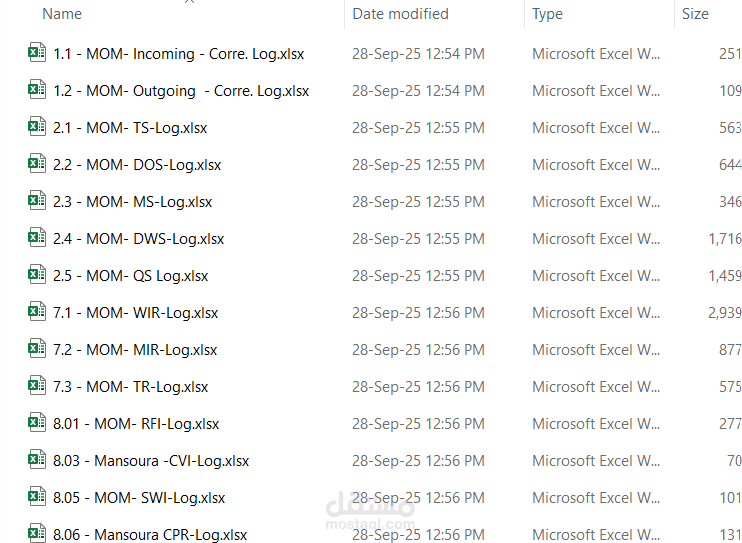Click the type cell of 7.2 - MOM- MIR-Log
The image size is (742, 543).
click(x=596, y=350)
